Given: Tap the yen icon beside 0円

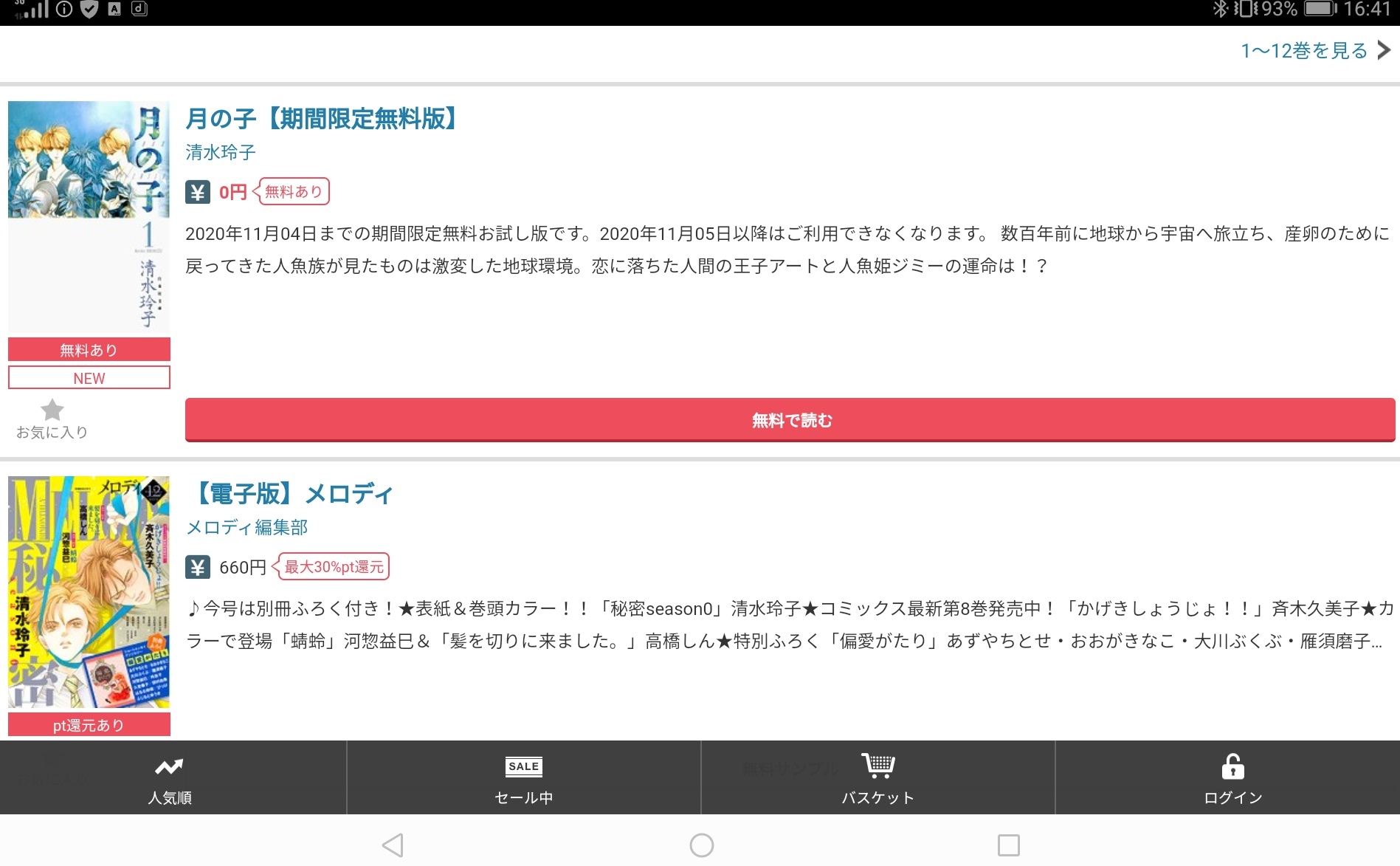Looking at the screenshot, I should 197,192.
